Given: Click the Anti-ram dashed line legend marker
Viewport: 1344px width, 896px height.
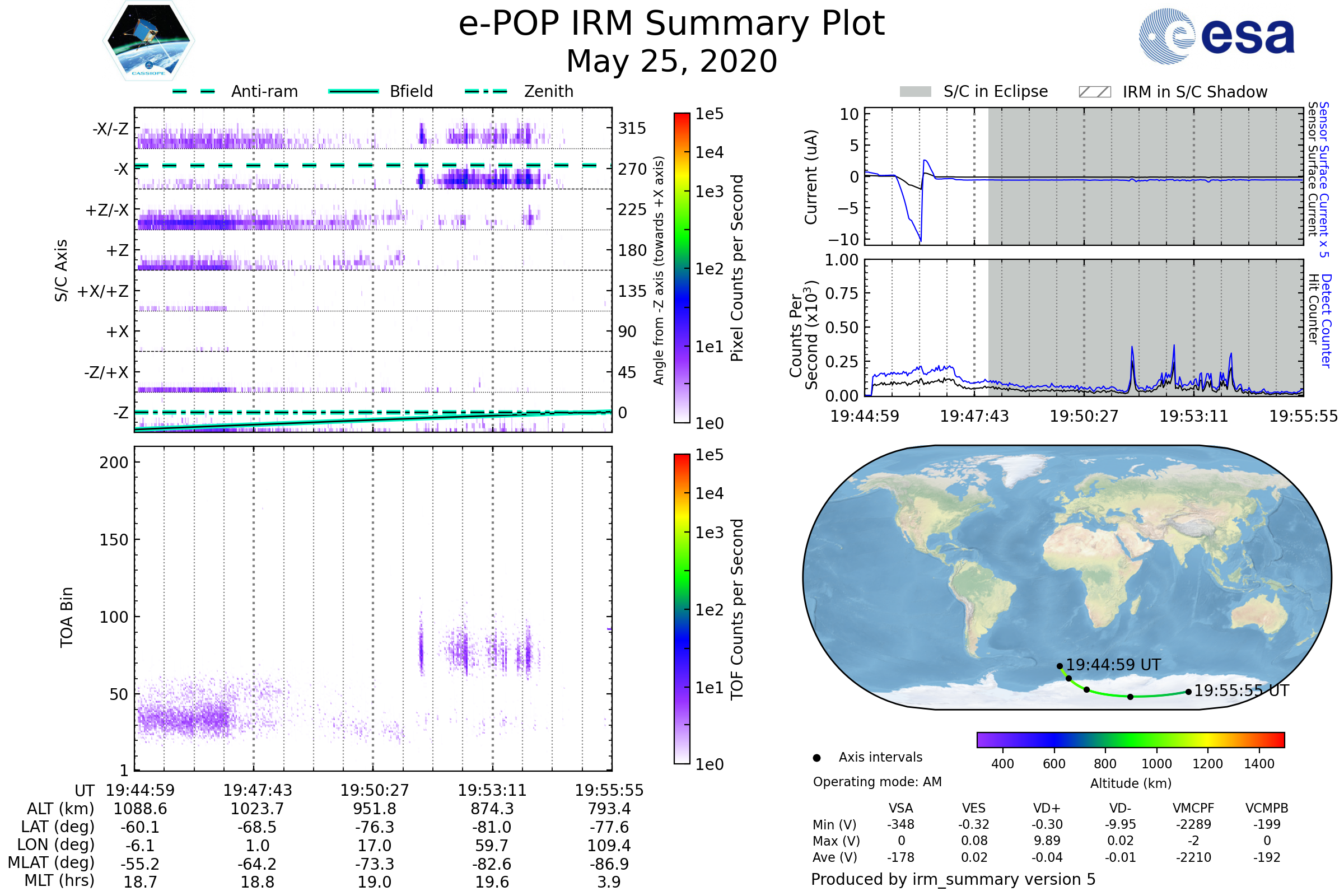Looking at the screenshot, I should click(193, 91).
